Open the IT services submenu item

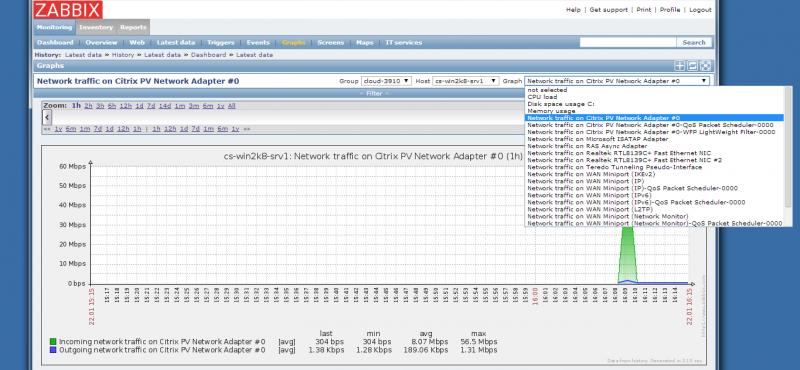pos(403,43)
